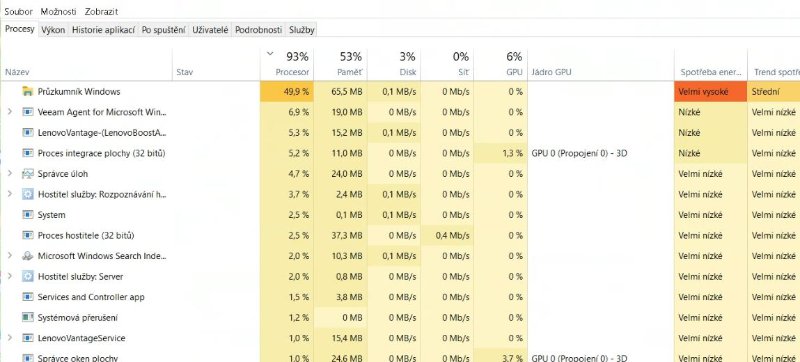Expand the Microsoft Windows Search Indexer group
Image resolution: width=800 pixels, height=362 pixels.
coord(9,256)
